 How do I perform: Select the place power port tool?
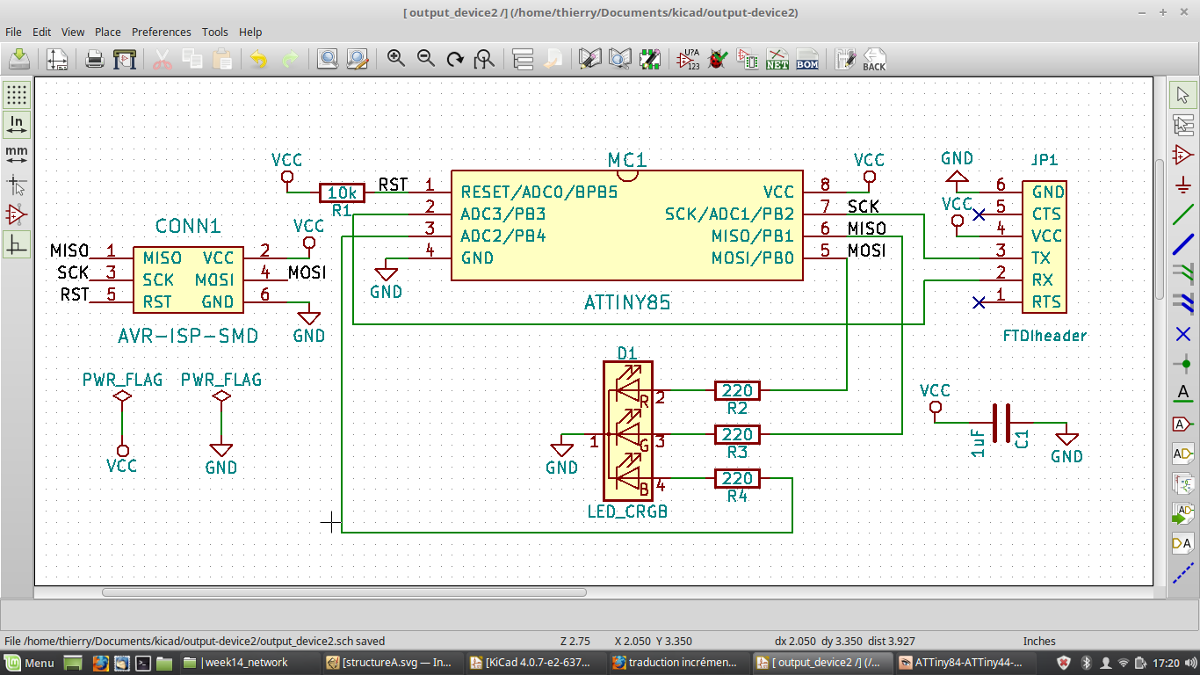tap(1183, 185)
